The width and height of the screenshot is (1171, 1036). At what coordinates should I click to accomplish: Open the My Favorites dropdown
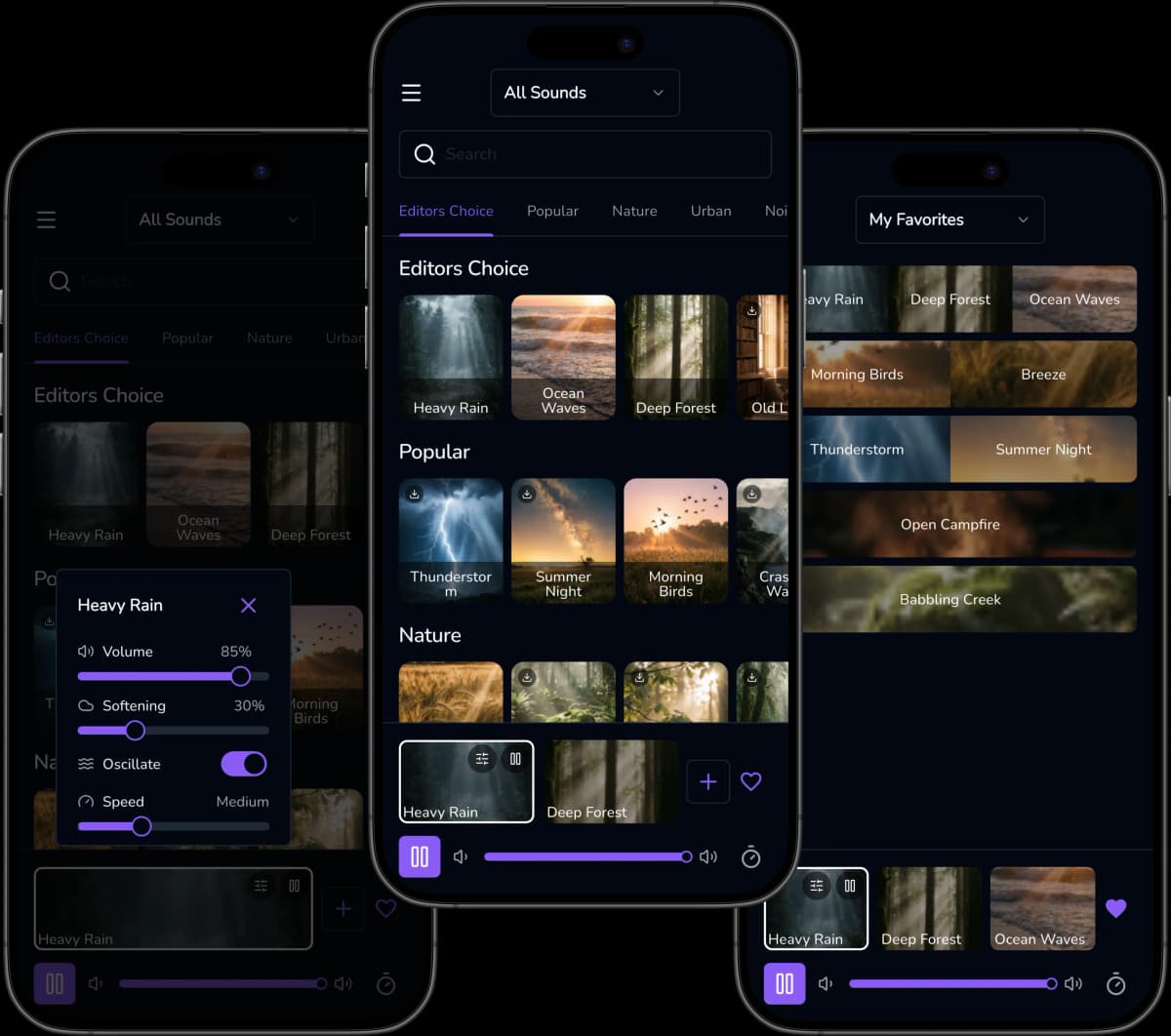coord(949,219)
